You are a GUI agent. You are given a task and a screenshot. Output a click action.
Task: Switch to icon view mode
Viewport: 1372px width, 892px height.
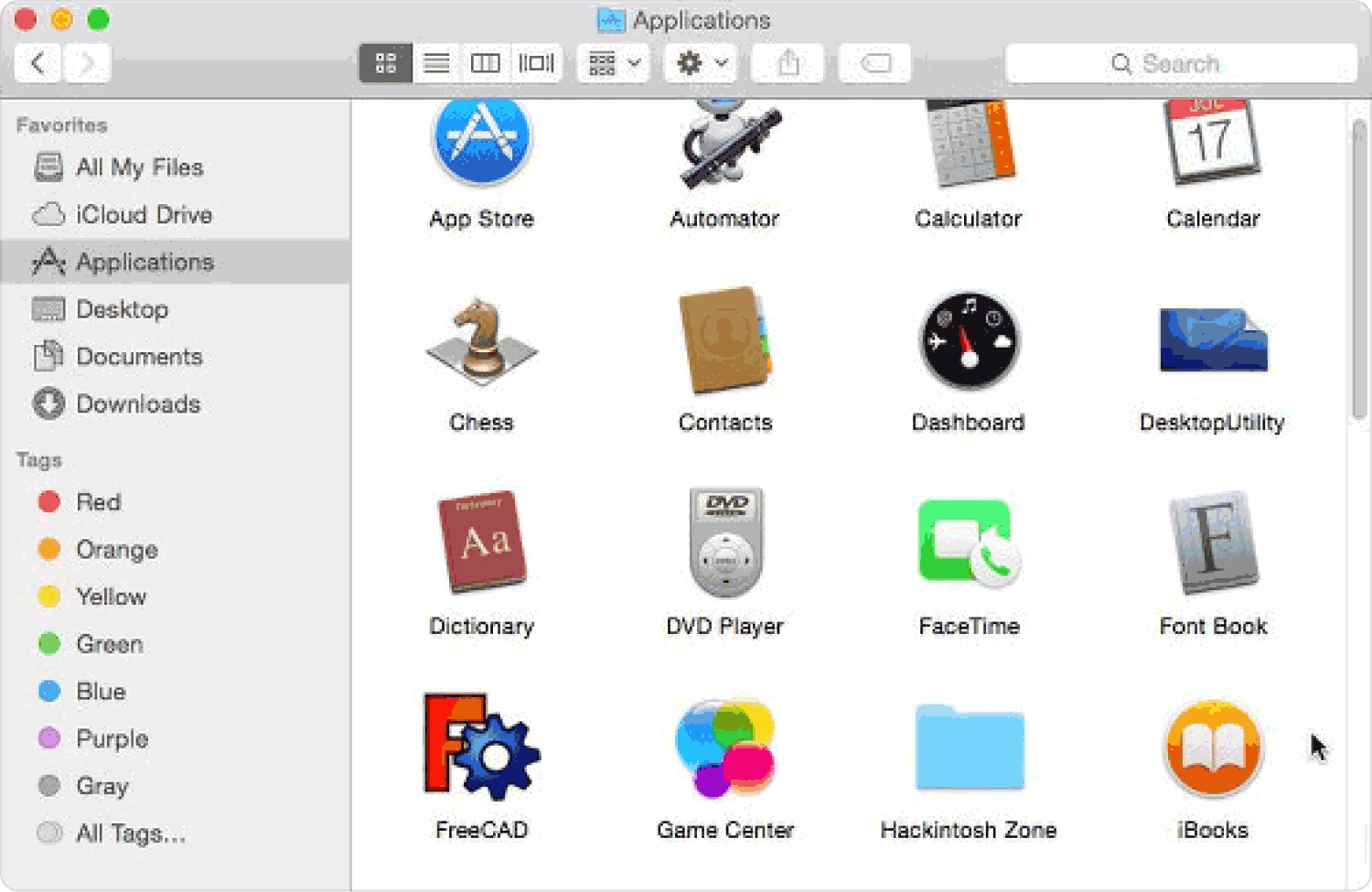coord(385,63)
